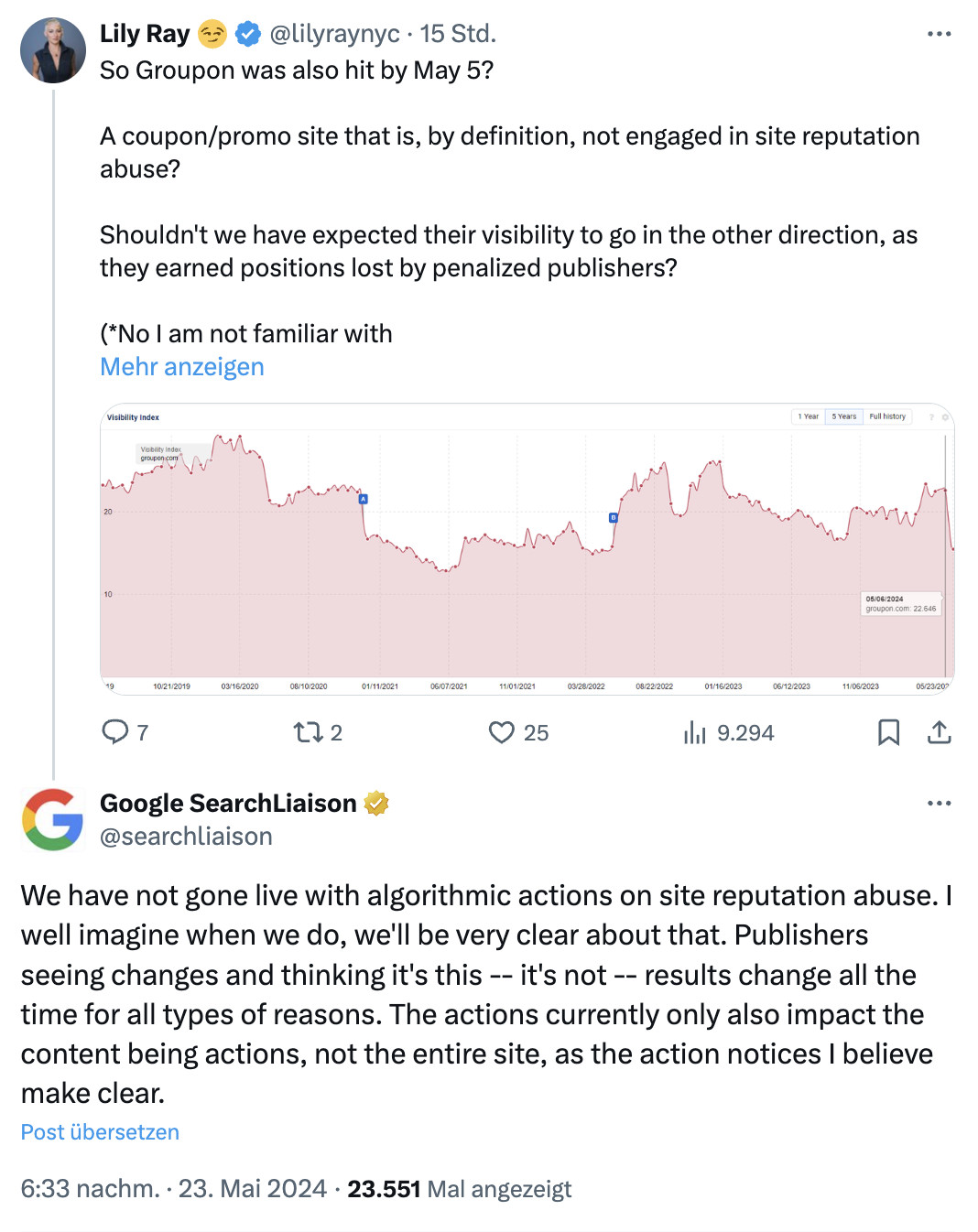The width and height of the screenshot is (978, 1232).
Task: Enable the Full history chart view
Action: (887, 416)
